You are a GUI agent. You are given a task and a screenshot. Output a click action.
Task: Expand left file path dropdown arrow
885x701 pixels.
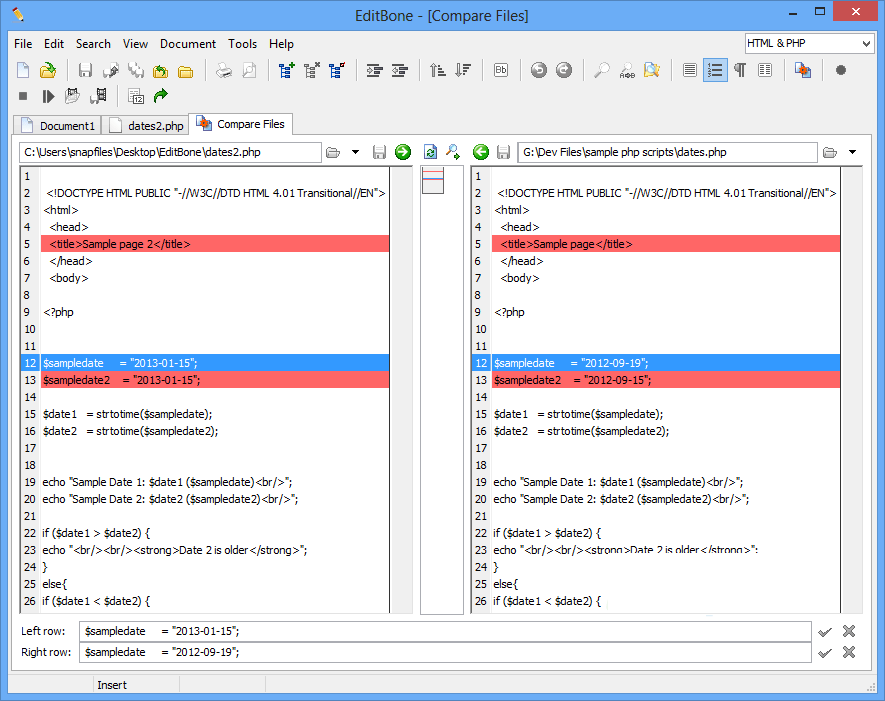[x=355, y=152]
